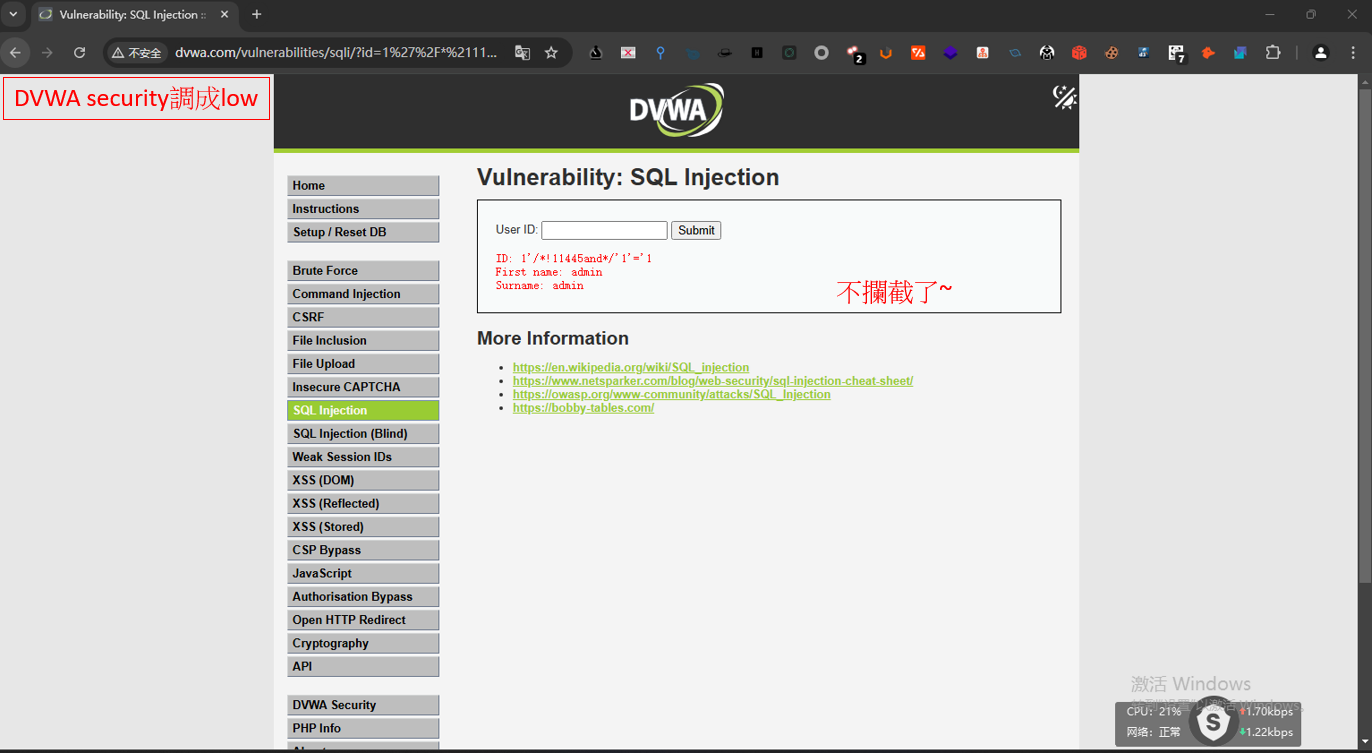Open the orange percent-sign extension icon
Image resolution: width=1372 pixels, height=754 pixels.
coord(918,53)
